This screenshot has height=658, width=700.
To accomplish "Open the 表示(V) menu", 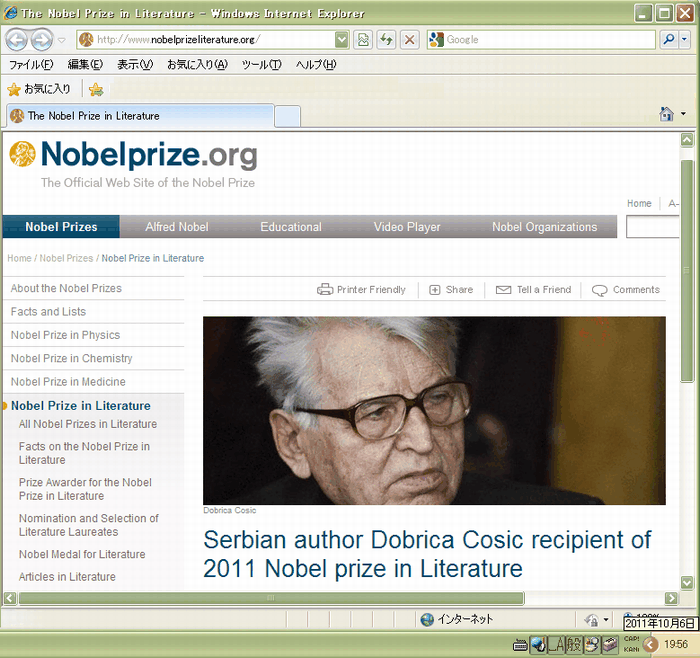I will (x=135, y=65).
